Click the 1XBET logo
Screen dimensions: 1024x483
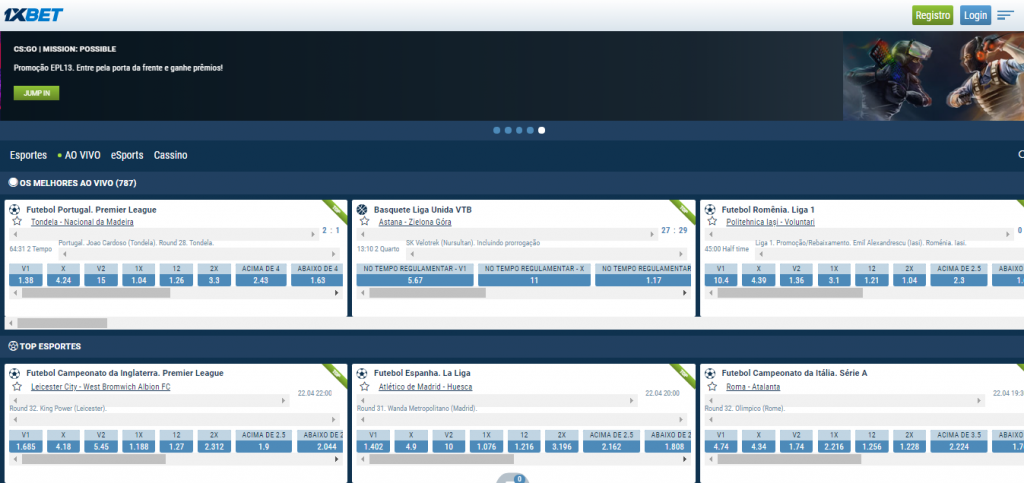(x=34, y=14)
